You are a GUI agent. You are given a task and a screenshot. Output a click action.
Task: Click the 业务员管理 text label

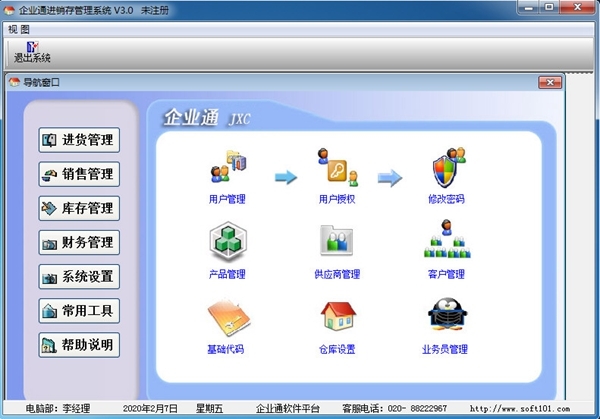point(445,349)
